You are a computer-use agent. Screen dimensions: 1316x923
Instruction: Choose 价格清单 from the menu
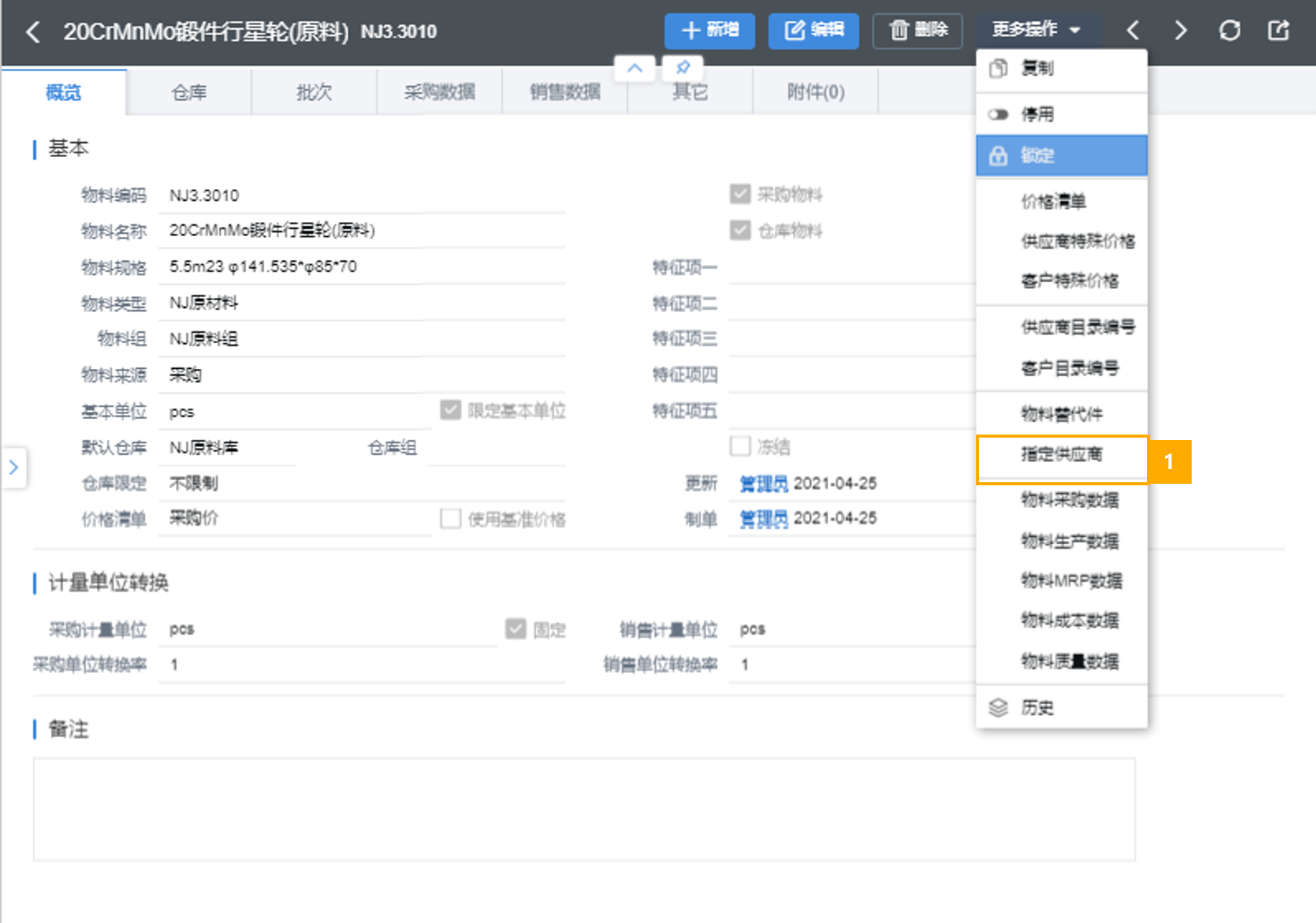coord(1061,202)
